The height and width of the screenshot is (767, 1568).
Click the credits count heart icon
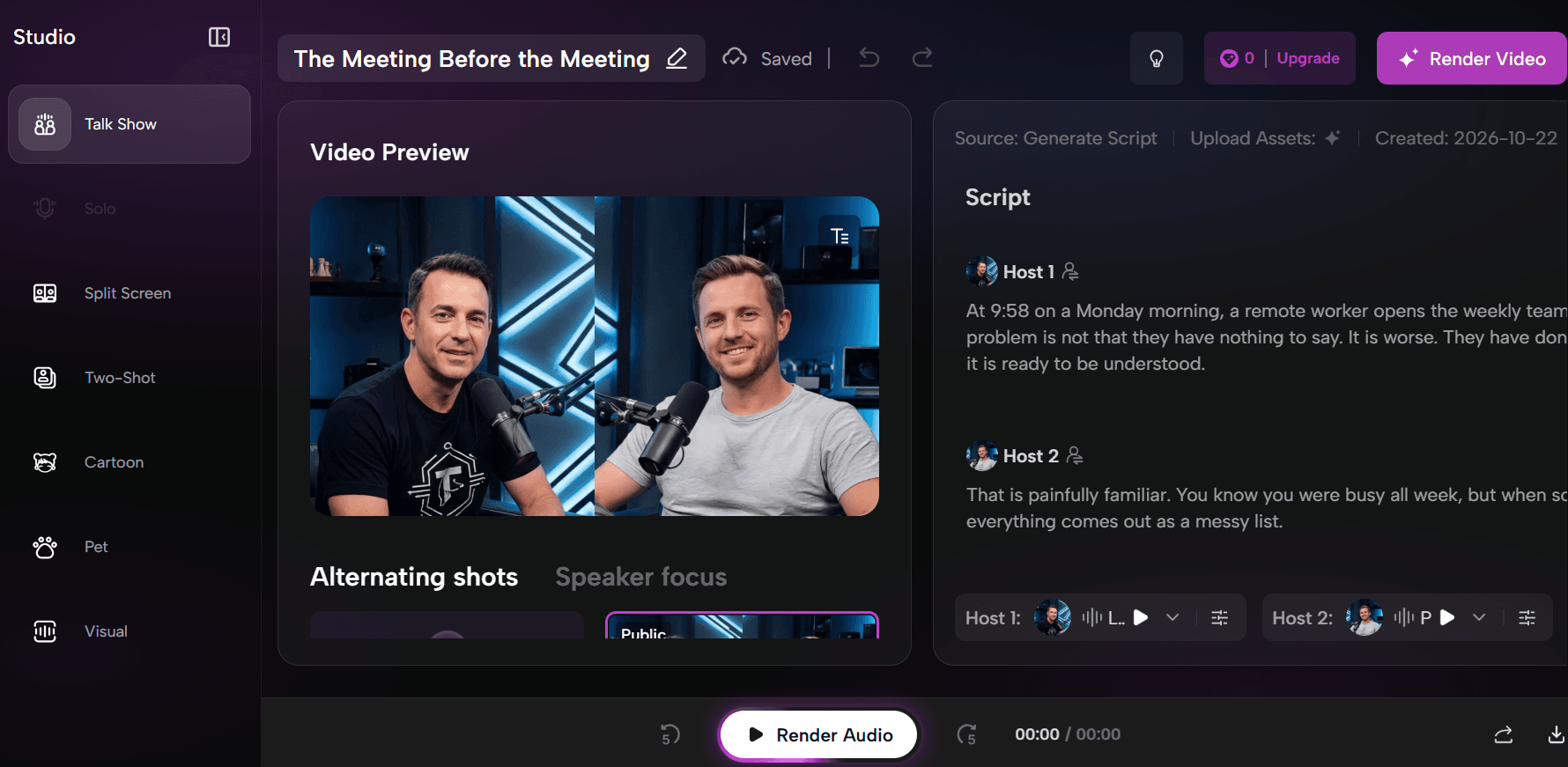(x=1229, y=58)
